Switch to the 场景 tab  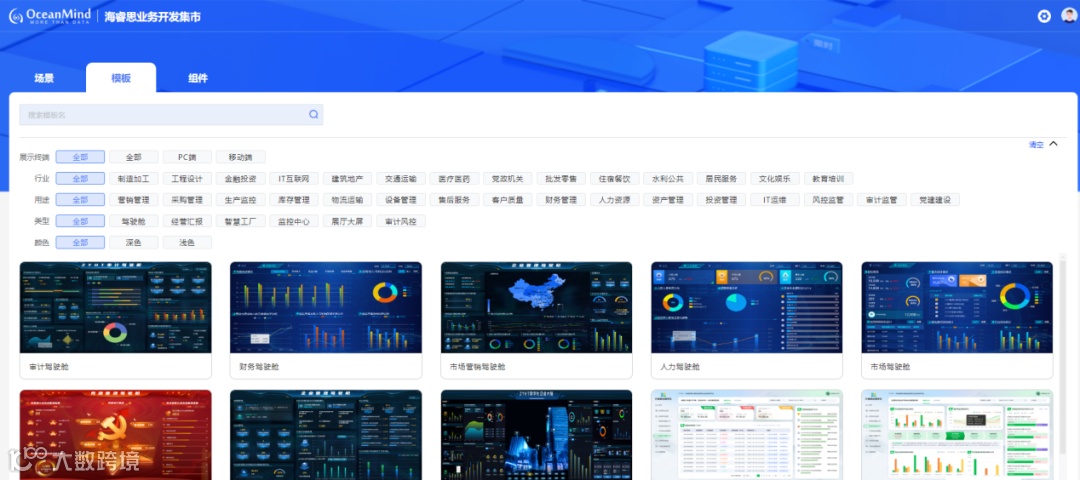44,78
